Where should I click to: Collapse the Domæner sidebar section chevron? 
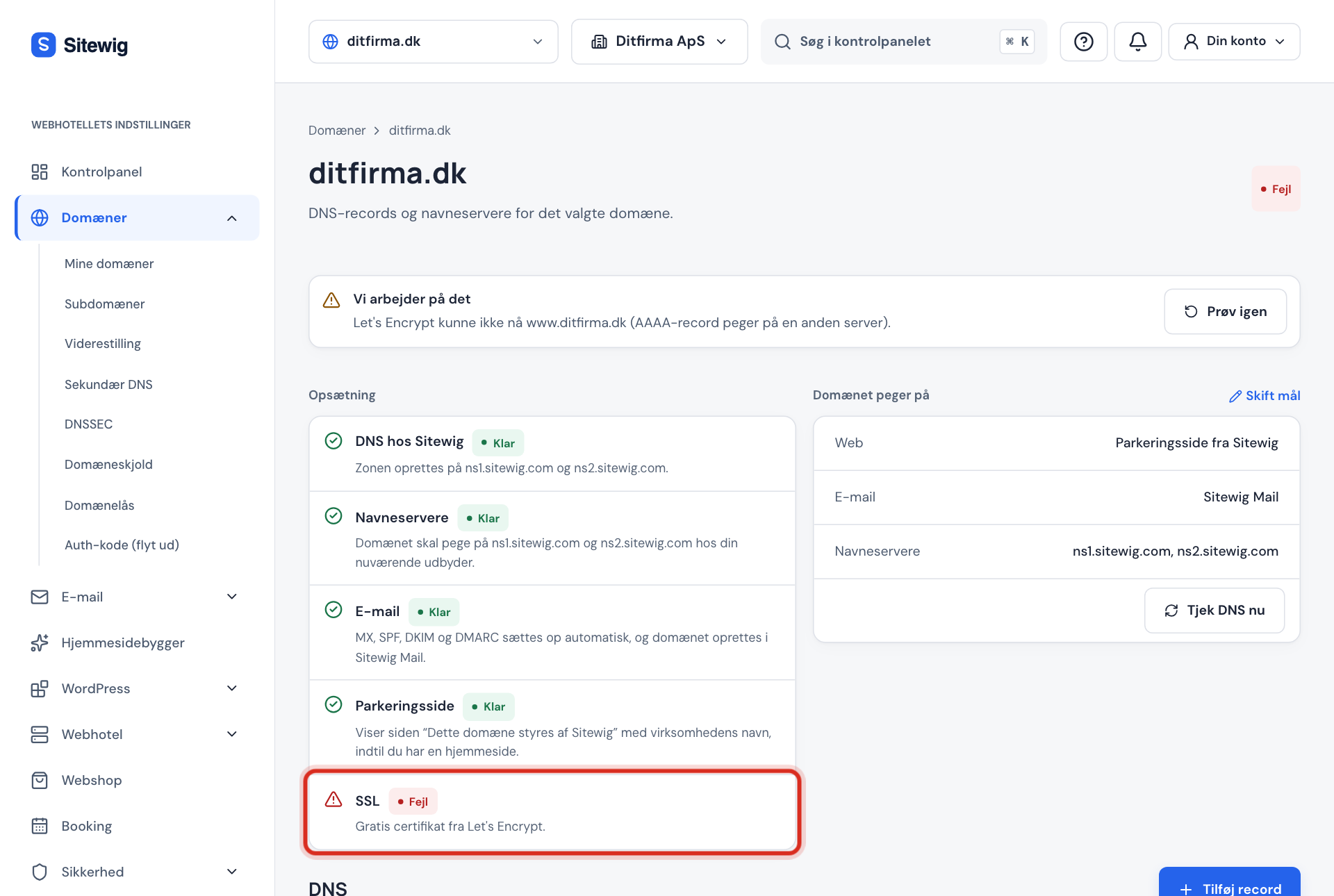pyautogui.click(x=232, y=218)
